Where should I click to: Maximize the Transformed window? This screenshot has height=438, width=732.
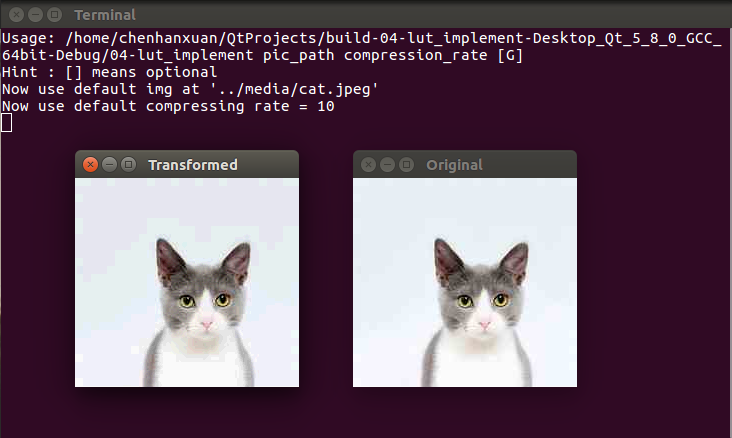(128, 164)
